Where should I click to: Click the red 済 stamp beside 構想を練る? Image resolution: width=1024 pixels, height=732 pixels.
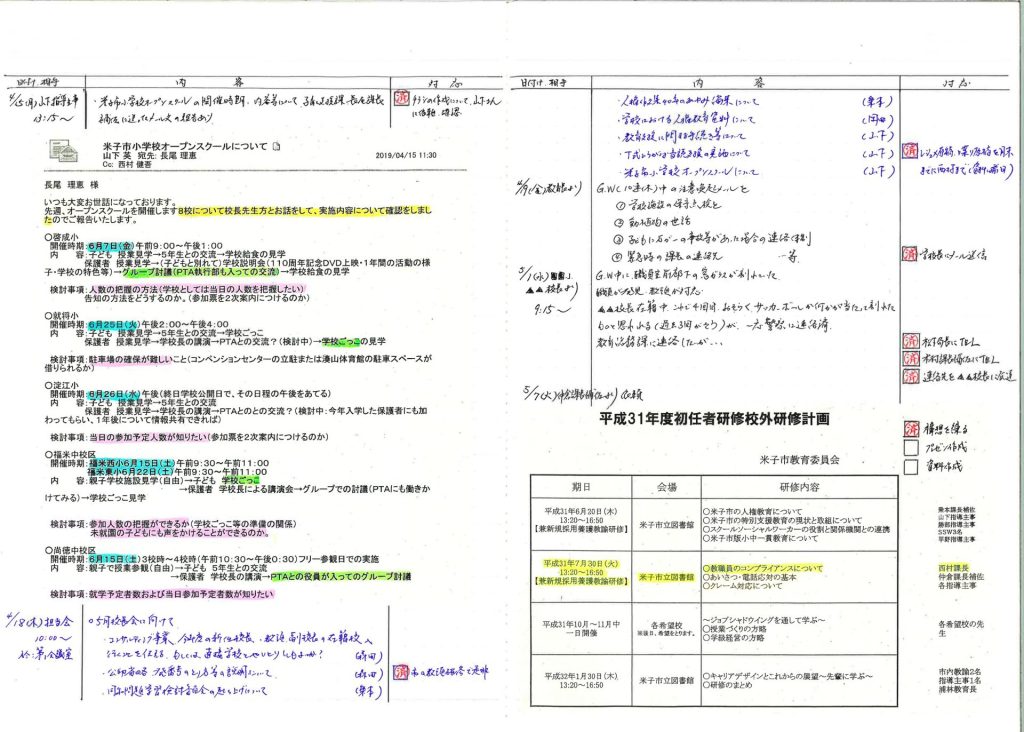(911, 428)
